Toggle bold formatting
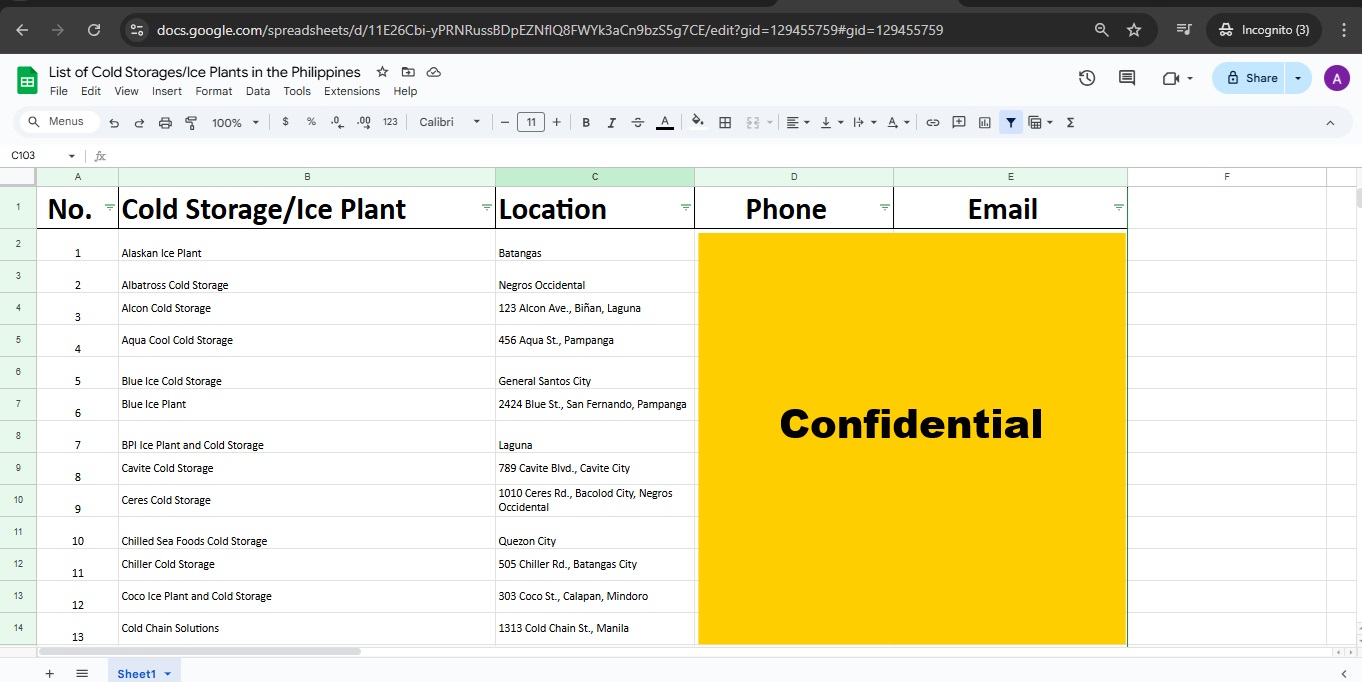The height and width of the screenshot is (682, 1362). pyautogui.click(x=586, y=123)
